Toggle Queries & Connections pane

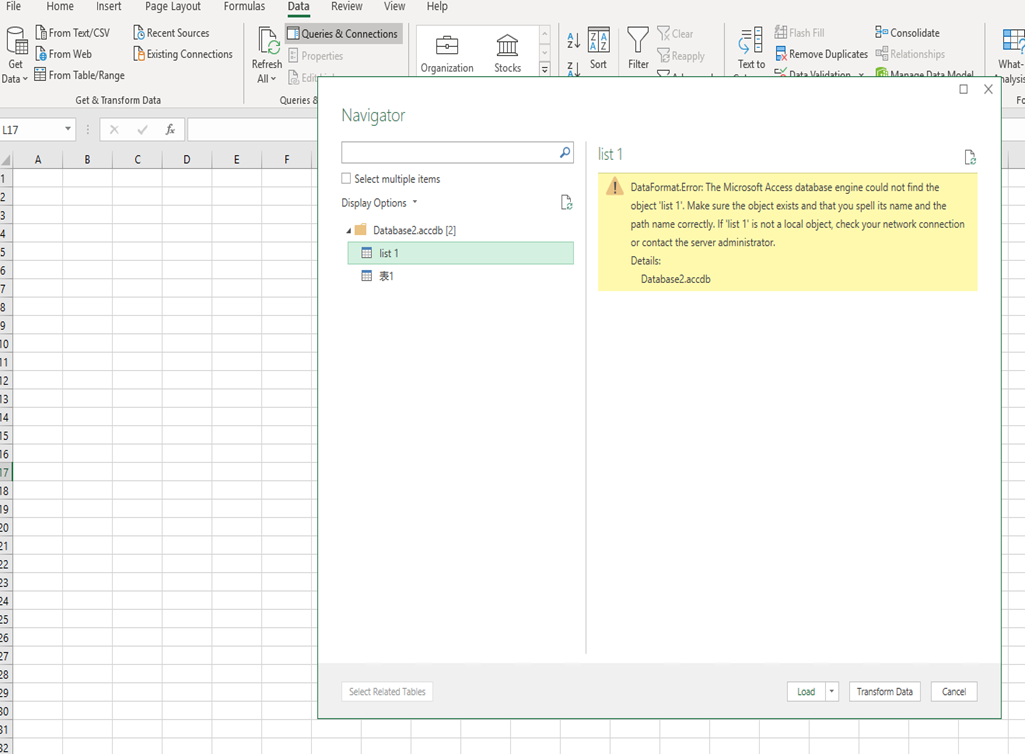tap(343, 33)
